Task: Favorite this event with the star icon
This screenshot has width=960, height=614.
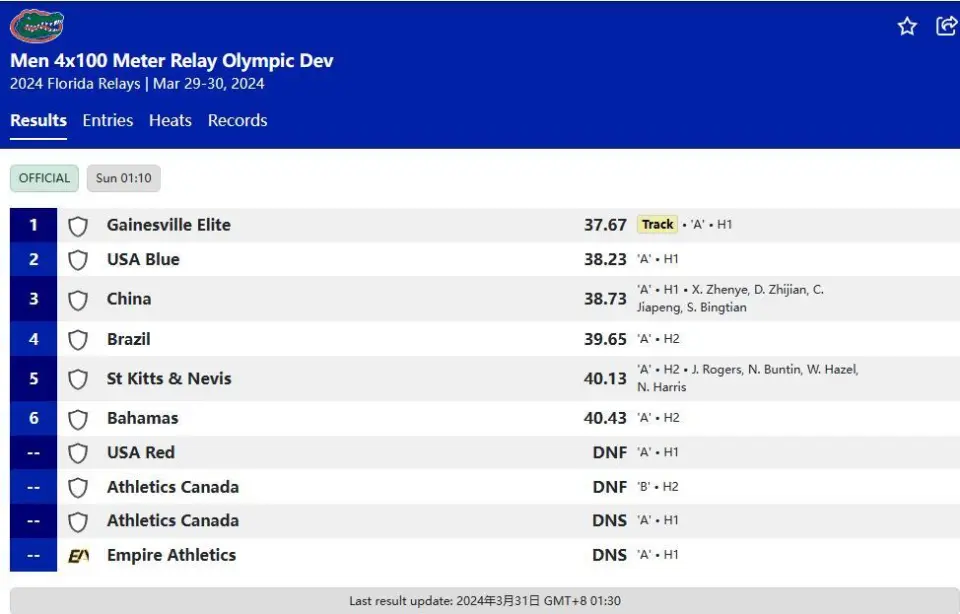Action: [907, 26]
